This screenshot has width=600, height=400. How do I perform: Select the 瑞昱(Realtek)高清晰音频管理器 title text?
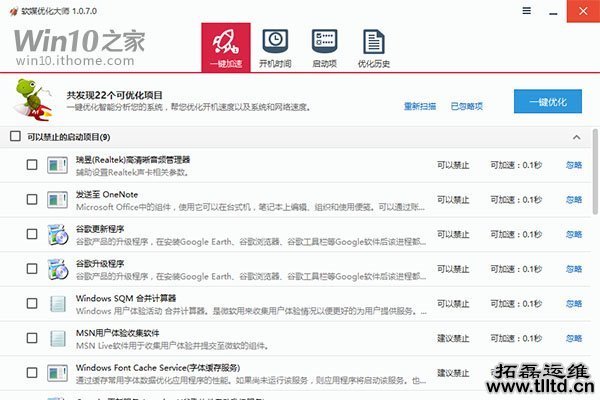133,160
